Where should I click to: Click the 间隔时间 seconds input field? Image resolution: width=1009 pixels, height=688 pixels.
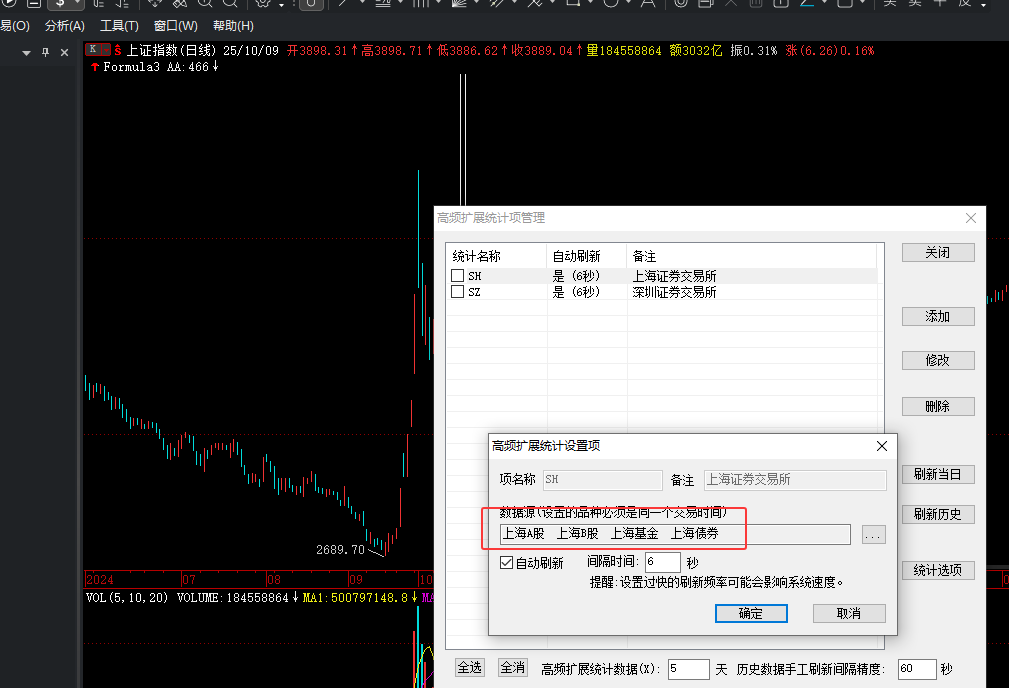(x=663, y=562)
